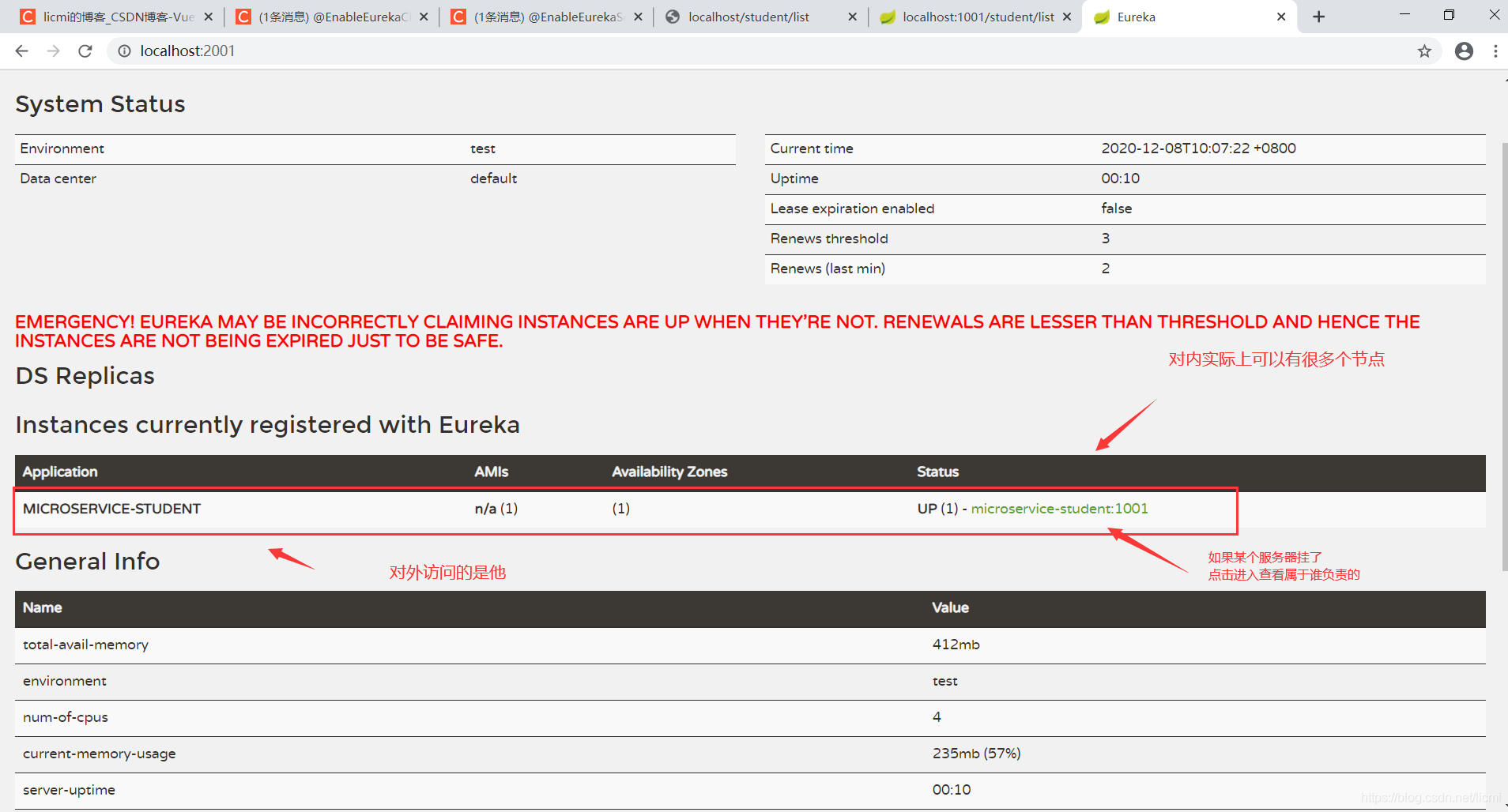
Task: Click the n/a (1) AMIs cell
Action: tap(496, 509)
